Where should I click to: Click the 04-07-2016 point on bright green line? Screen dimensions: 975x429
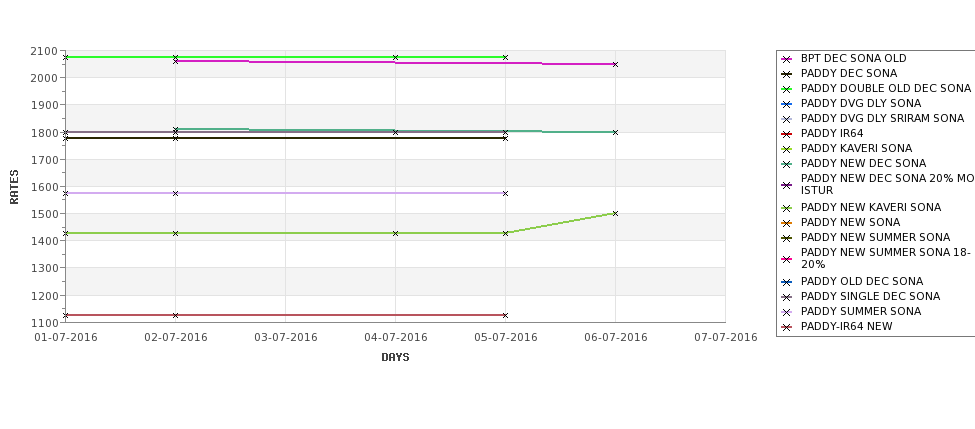click(395, 57)
